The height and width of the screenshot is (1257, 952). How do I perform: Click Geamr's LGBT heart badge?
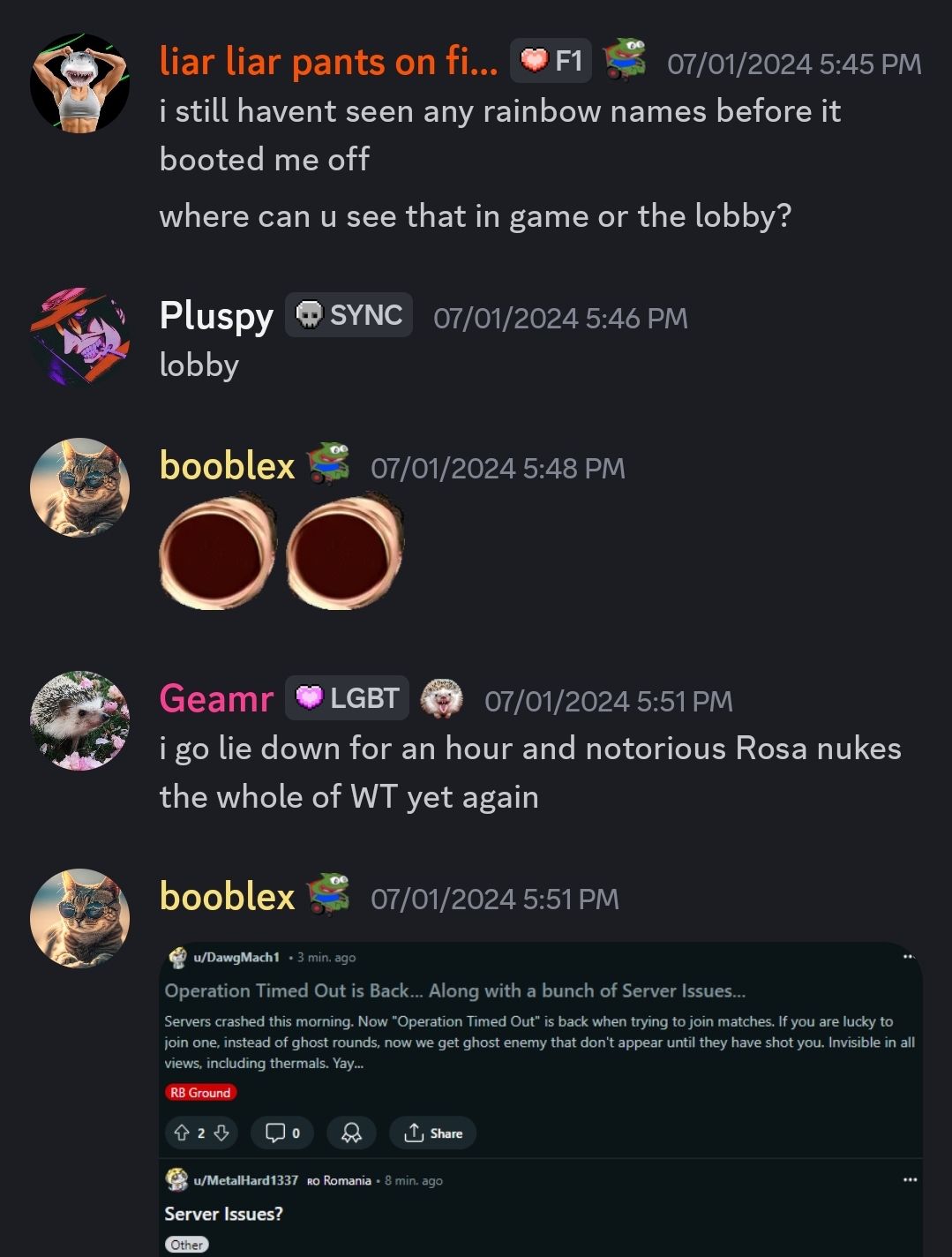pos(347,698)
